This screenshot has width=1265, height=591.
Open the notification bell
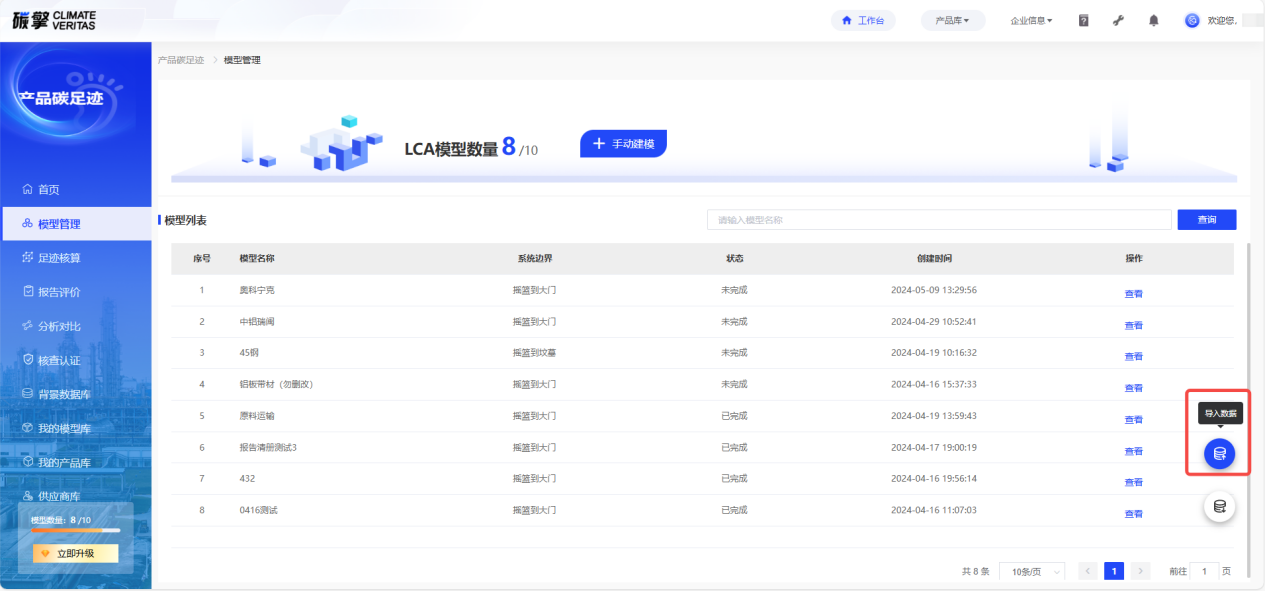coord(1153,20)
